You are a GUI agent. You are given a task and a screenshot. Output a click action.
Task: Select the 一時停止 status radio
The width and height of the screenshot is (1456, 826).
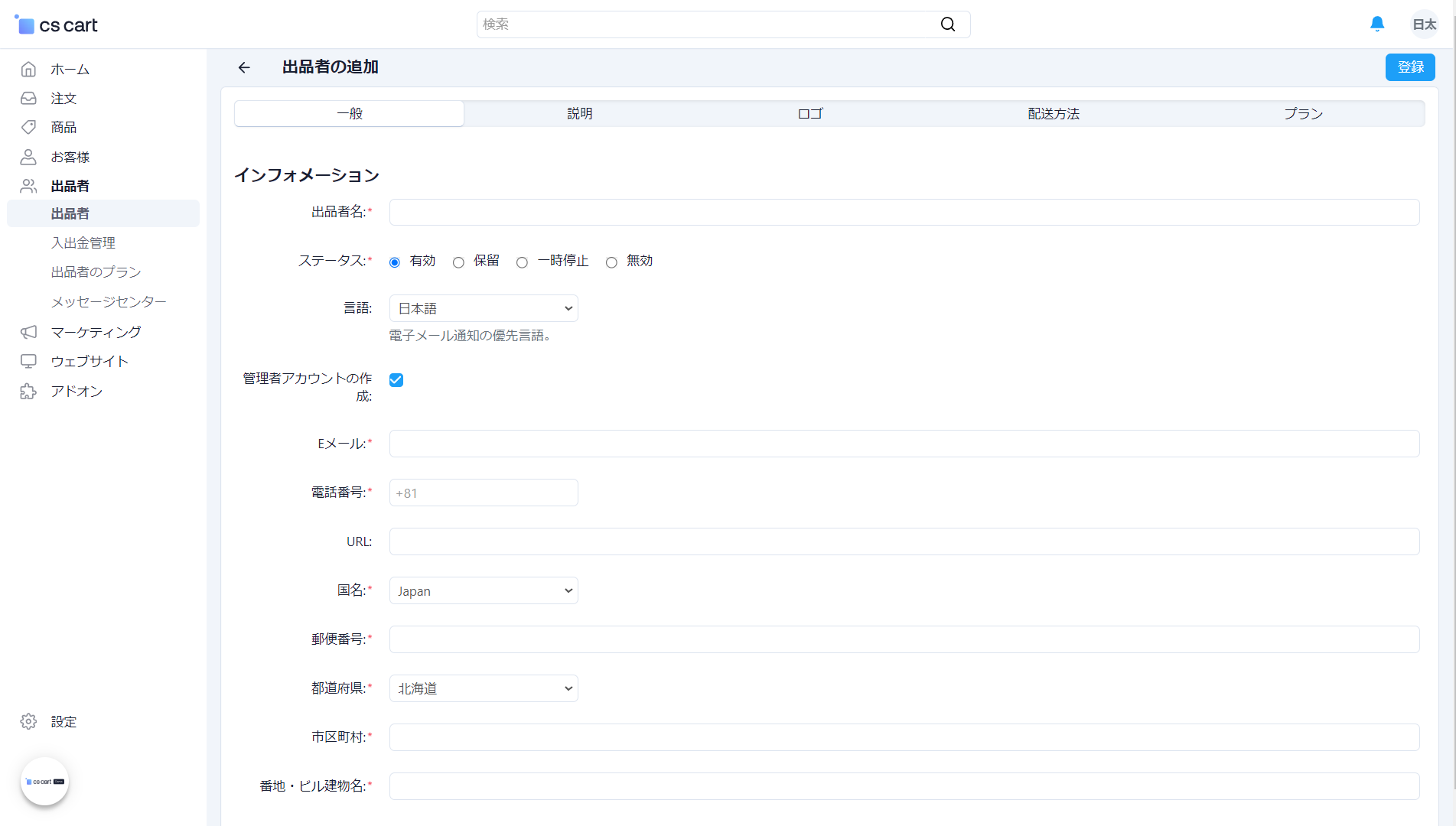[522, 262]
